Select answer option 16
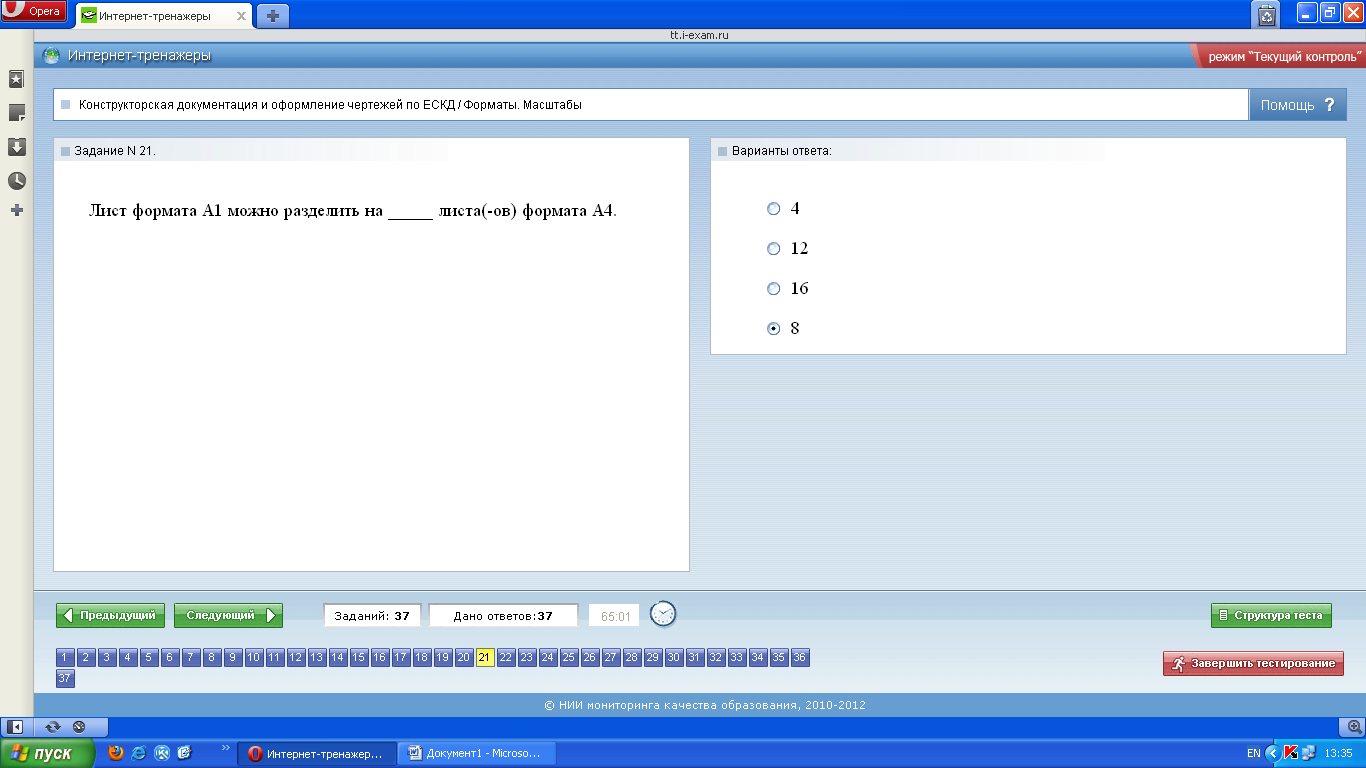This screenshot has height=768, width=1366. click(773, 289)
